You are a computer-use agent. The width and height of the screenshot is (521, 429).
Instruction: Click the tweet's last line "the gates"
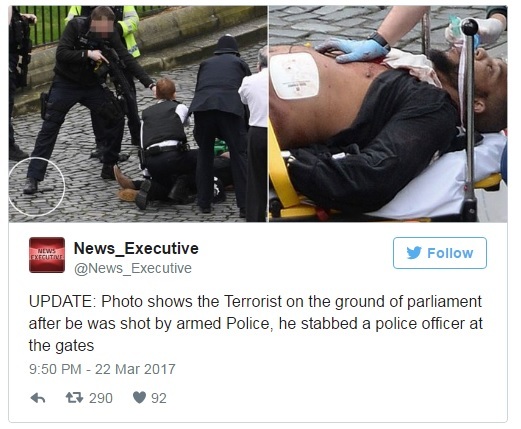[x=61, y=346]
